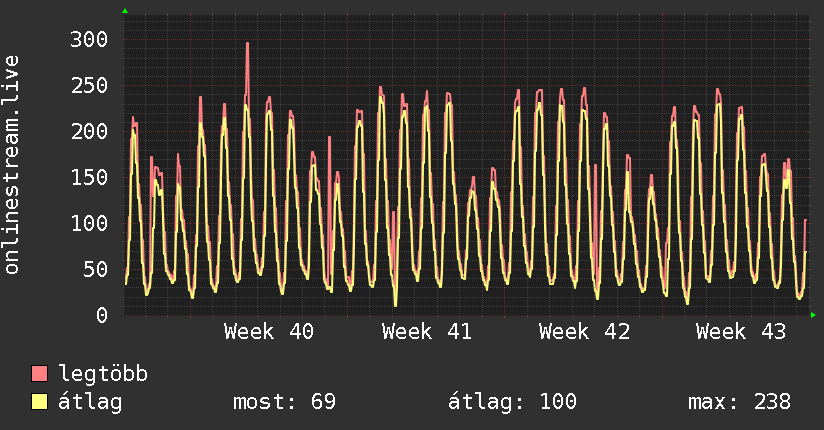Click the green arrow at x-axis end
The height and width of the screenshot is (430, 824).
pyautogui.click(x=813, y=315)
